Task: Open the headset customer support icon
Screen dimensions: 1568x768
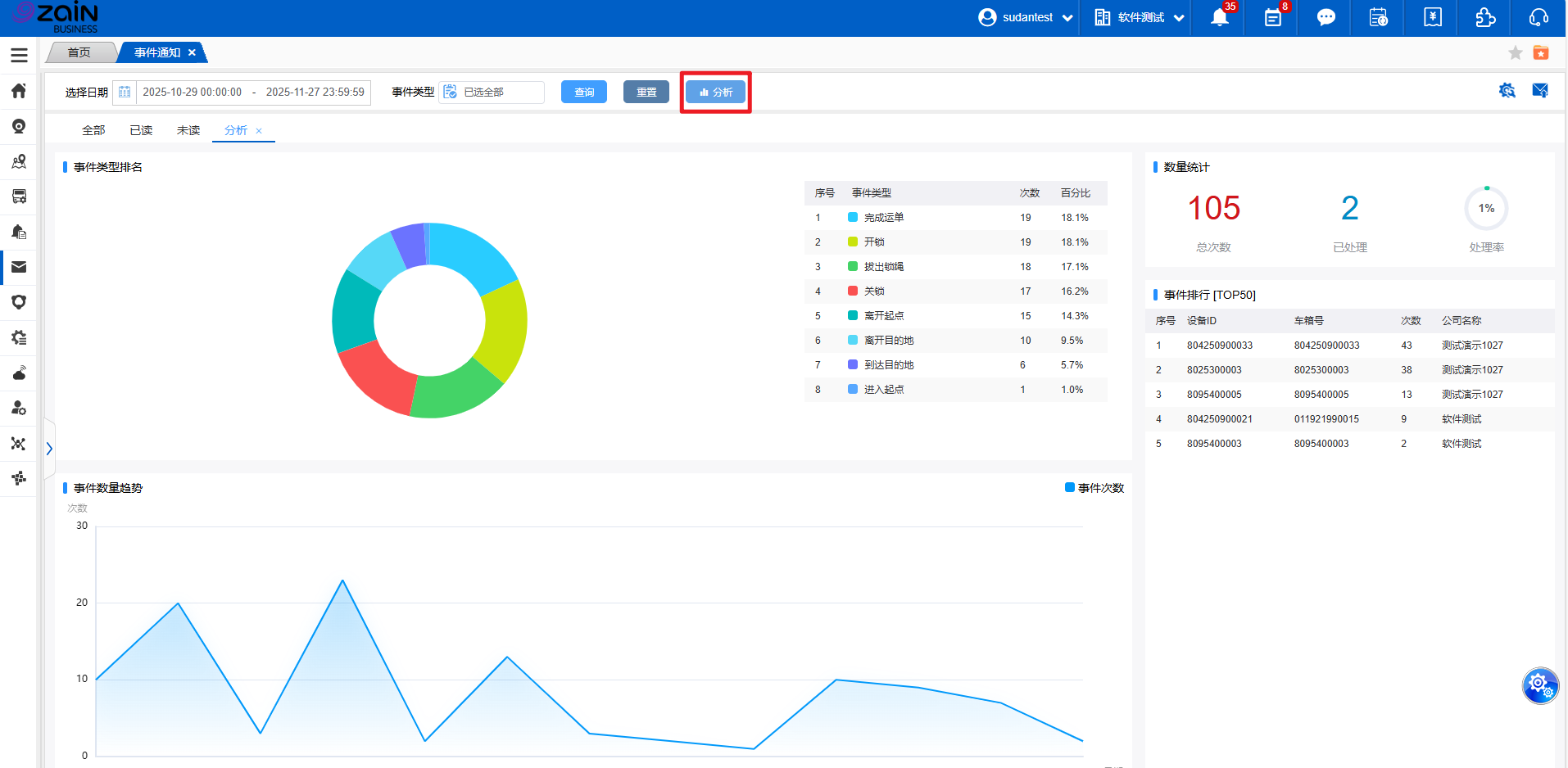Action: click(1539, 18)
